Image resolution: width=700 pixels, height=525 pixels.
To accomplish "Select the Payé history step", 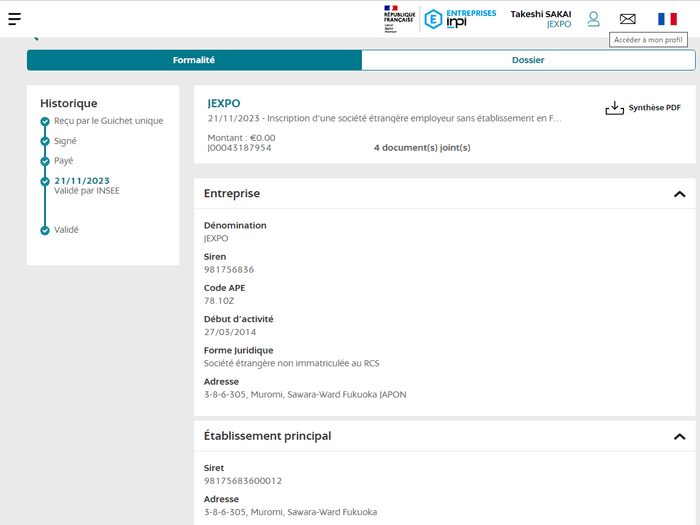I will click(64, 160).
